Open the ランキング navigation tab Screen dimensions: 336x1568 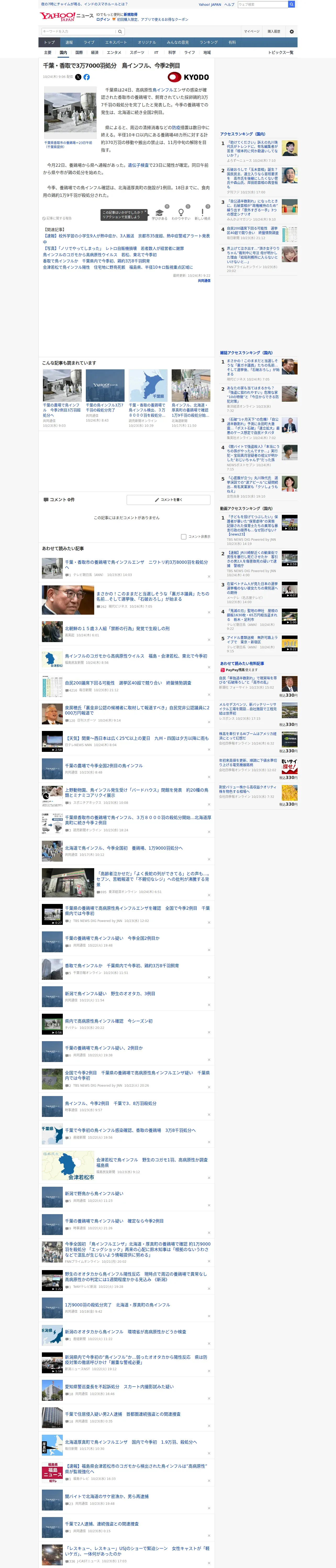click(209, 43)
